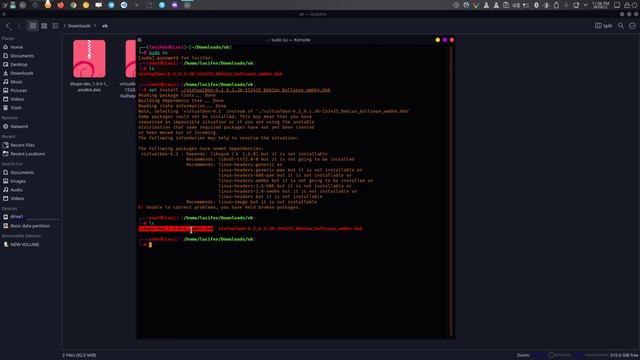Click red virtualbox deb filename in last ls output
This screenshot has width=640, height=360.
click(x=290, y=229)
